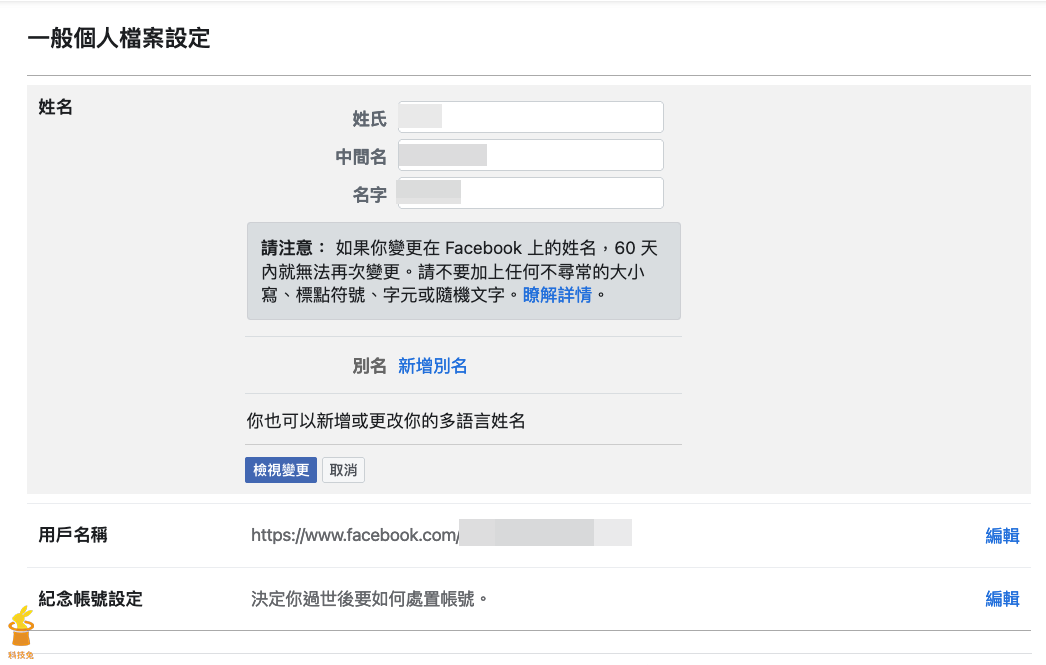Click 新增別名 to add a nickname
Image resolution: width=1046 pixels, height=665 pixels.
coord(432,366)
